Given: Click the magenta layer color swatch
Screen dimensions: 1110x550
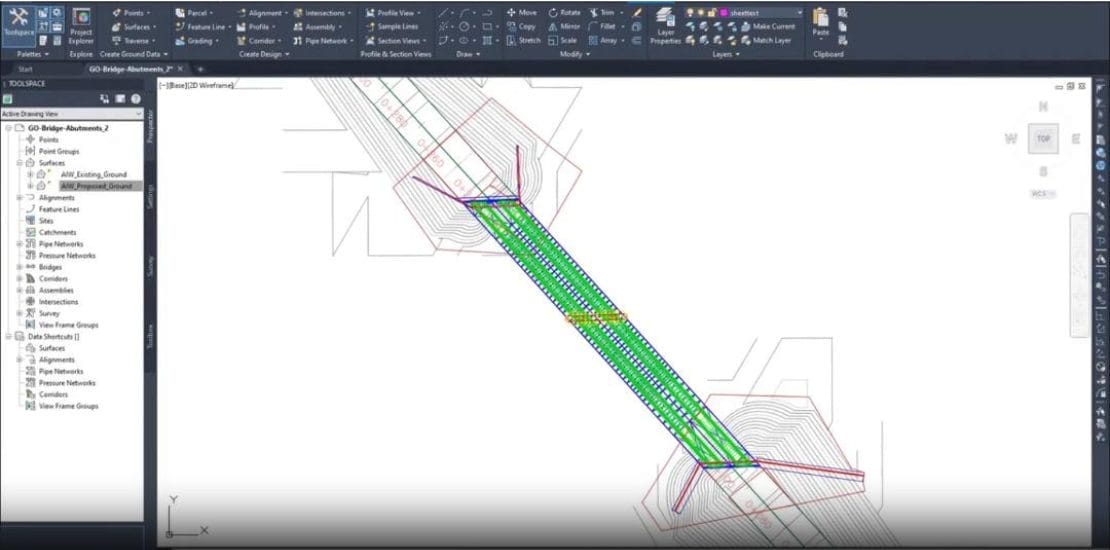Looking at the screenshot, I should (724, 13).
